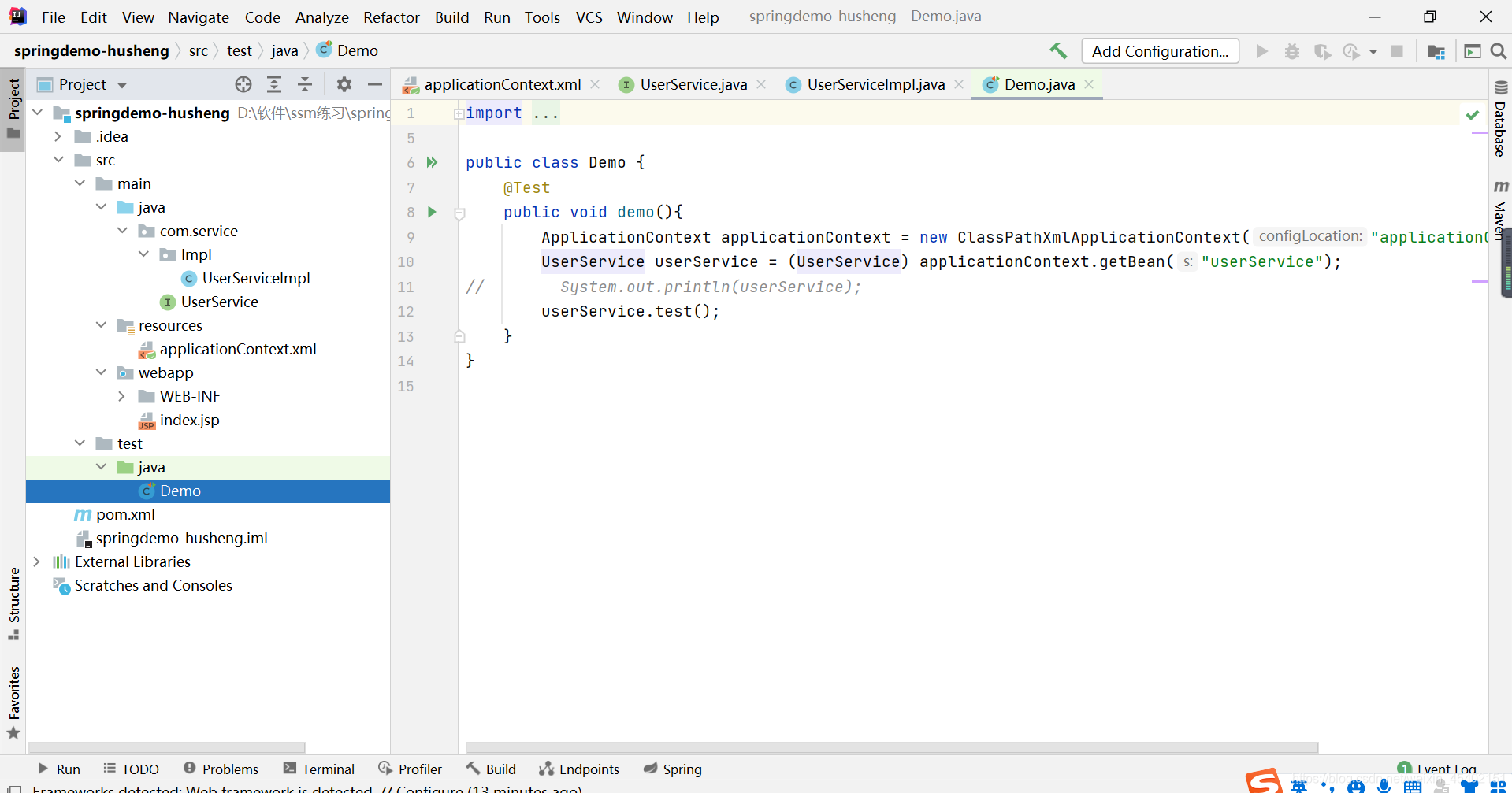Image resolution: width=1512 pixels, height=793 pixels.
Task: Collapse the resources folder
Action: tap(101, 325)
